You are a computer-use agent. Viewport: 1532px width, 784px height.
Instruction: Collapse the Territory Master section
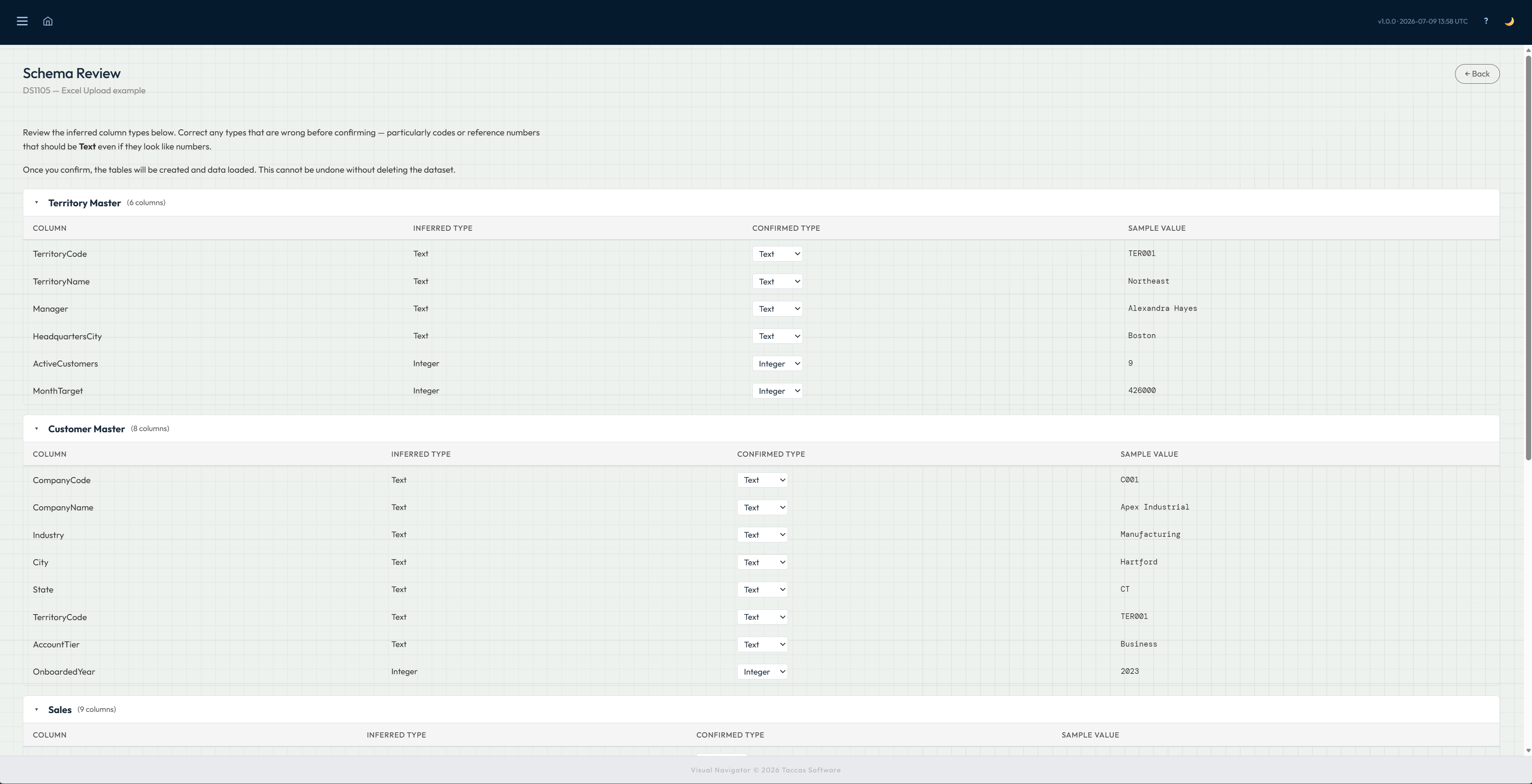click(x=36, y=203)
